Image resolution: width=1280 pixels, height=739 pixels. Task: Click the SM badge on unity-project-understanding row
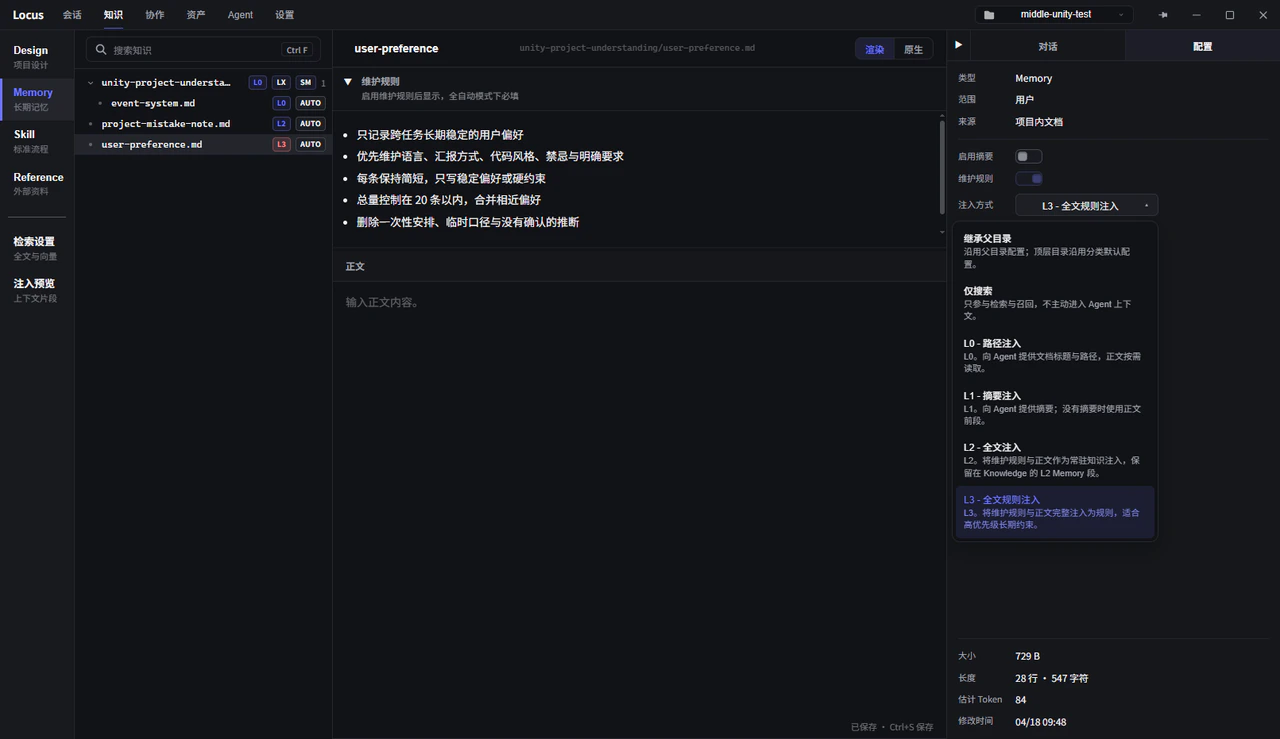pyautogui.click(x=305, y=83)
